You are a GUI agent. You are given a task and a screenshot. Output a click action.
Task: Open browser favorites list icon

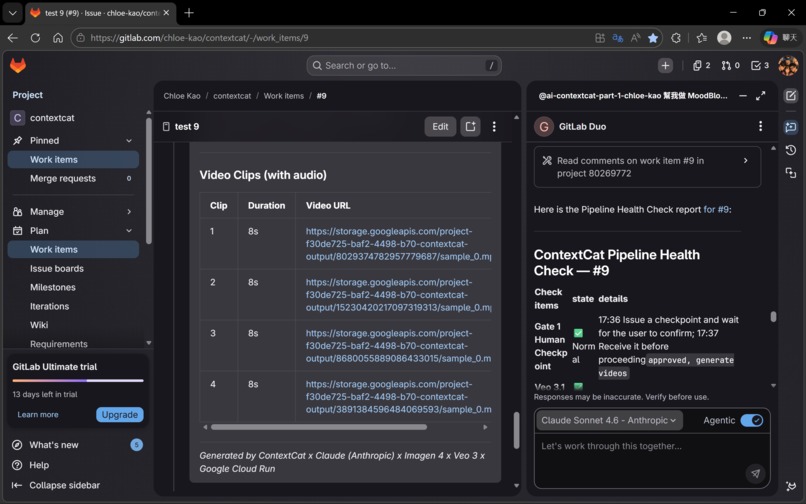701,38
